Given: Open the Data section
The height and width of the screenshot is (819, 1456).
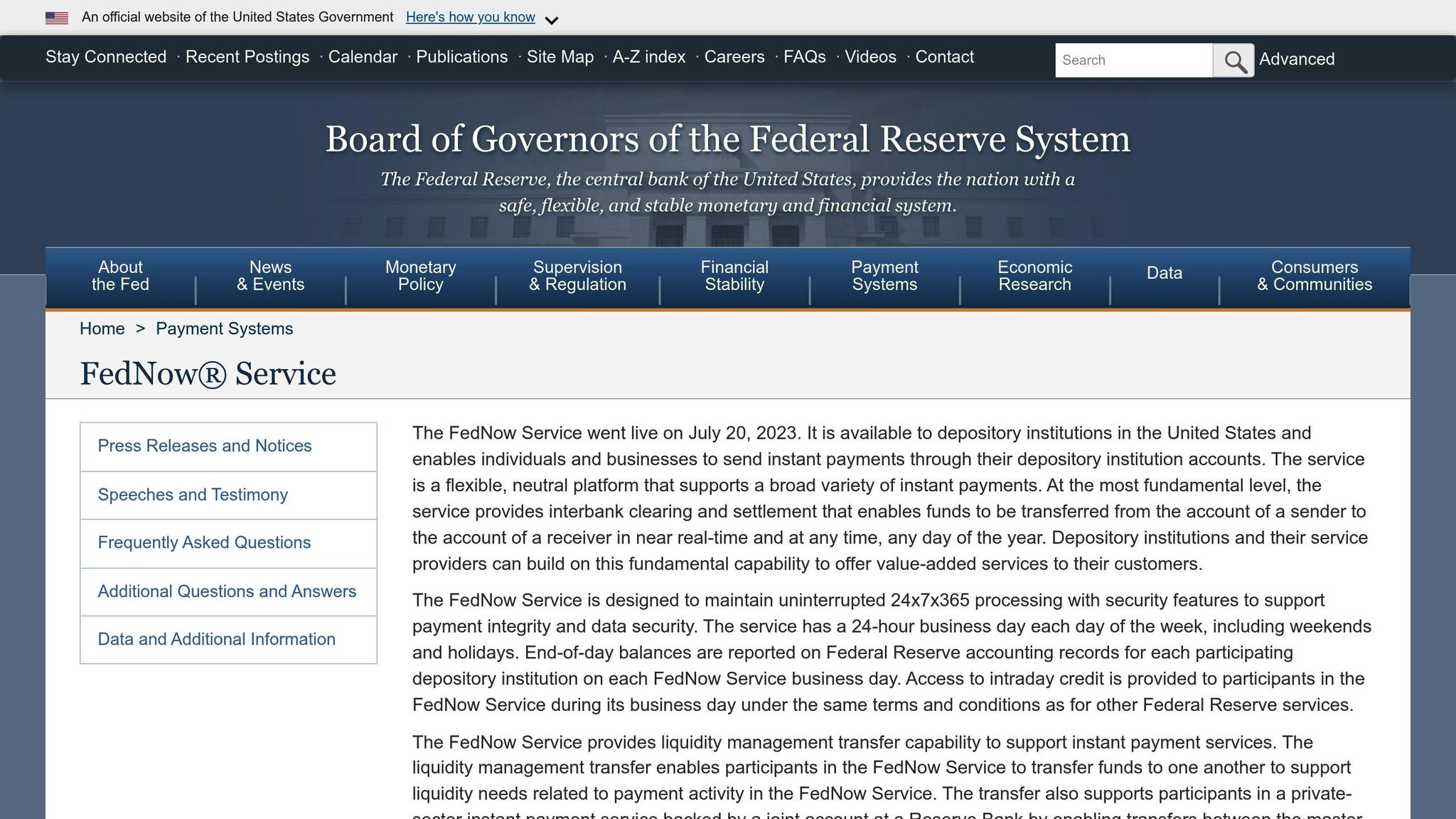Looking at the screenshot, I should [x=1164, y=274].
